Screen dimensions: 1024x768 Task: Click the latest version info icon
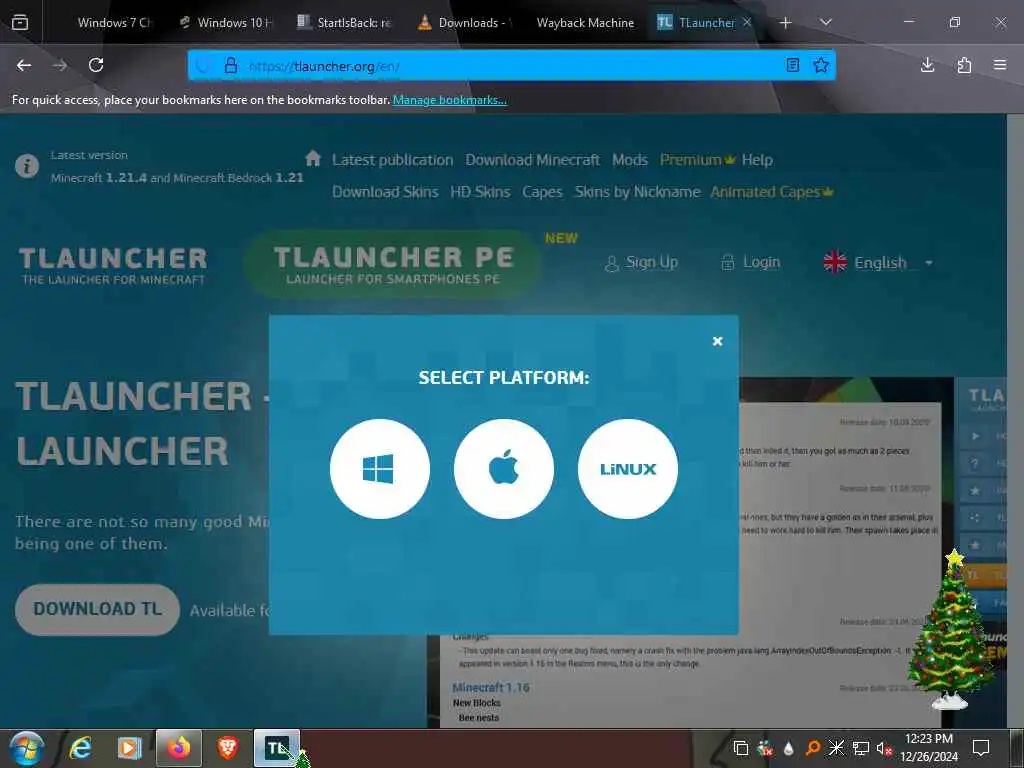27,166
